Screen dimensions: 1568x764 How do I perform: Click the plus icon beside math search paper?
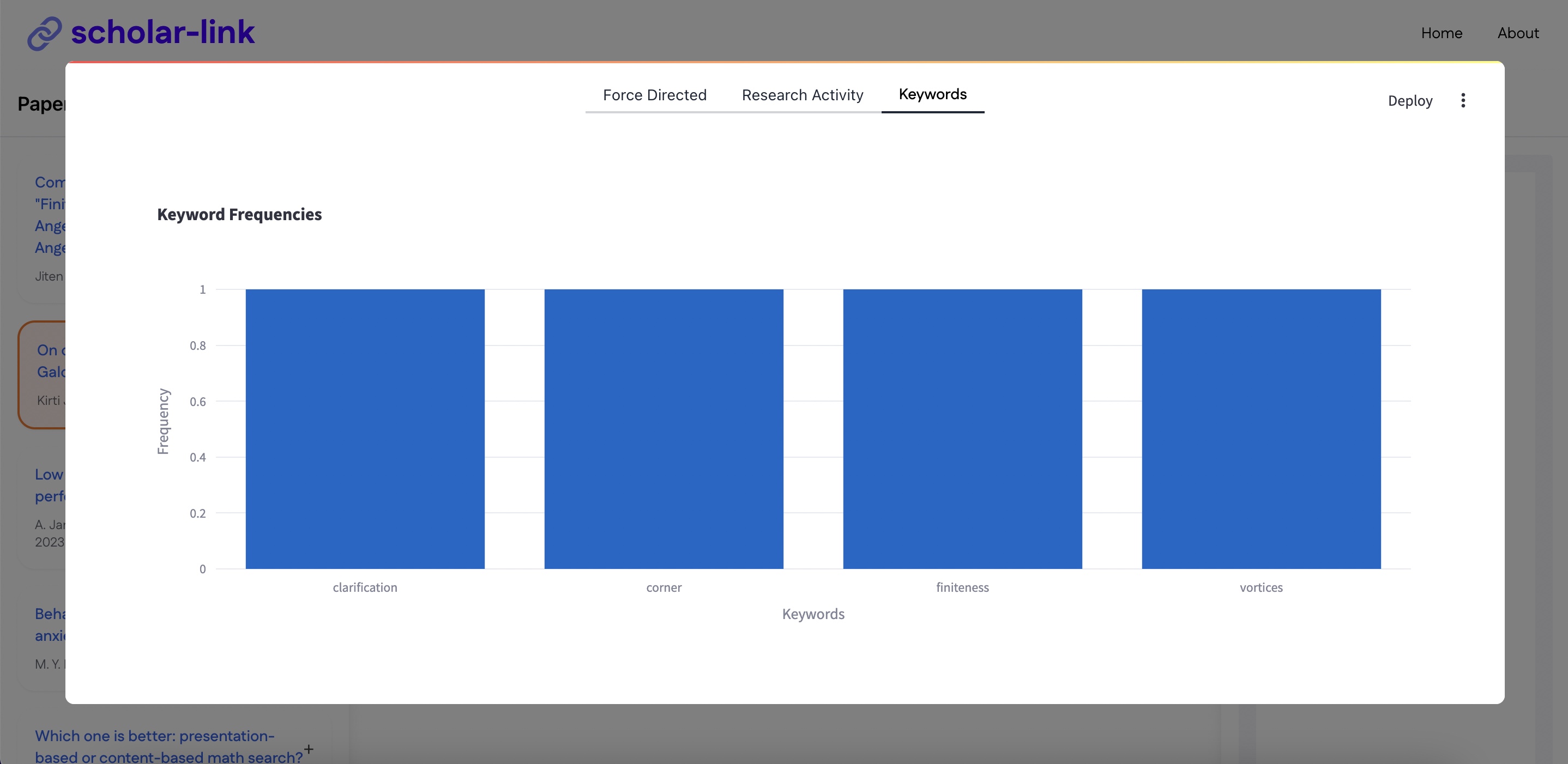pos(309,749)
